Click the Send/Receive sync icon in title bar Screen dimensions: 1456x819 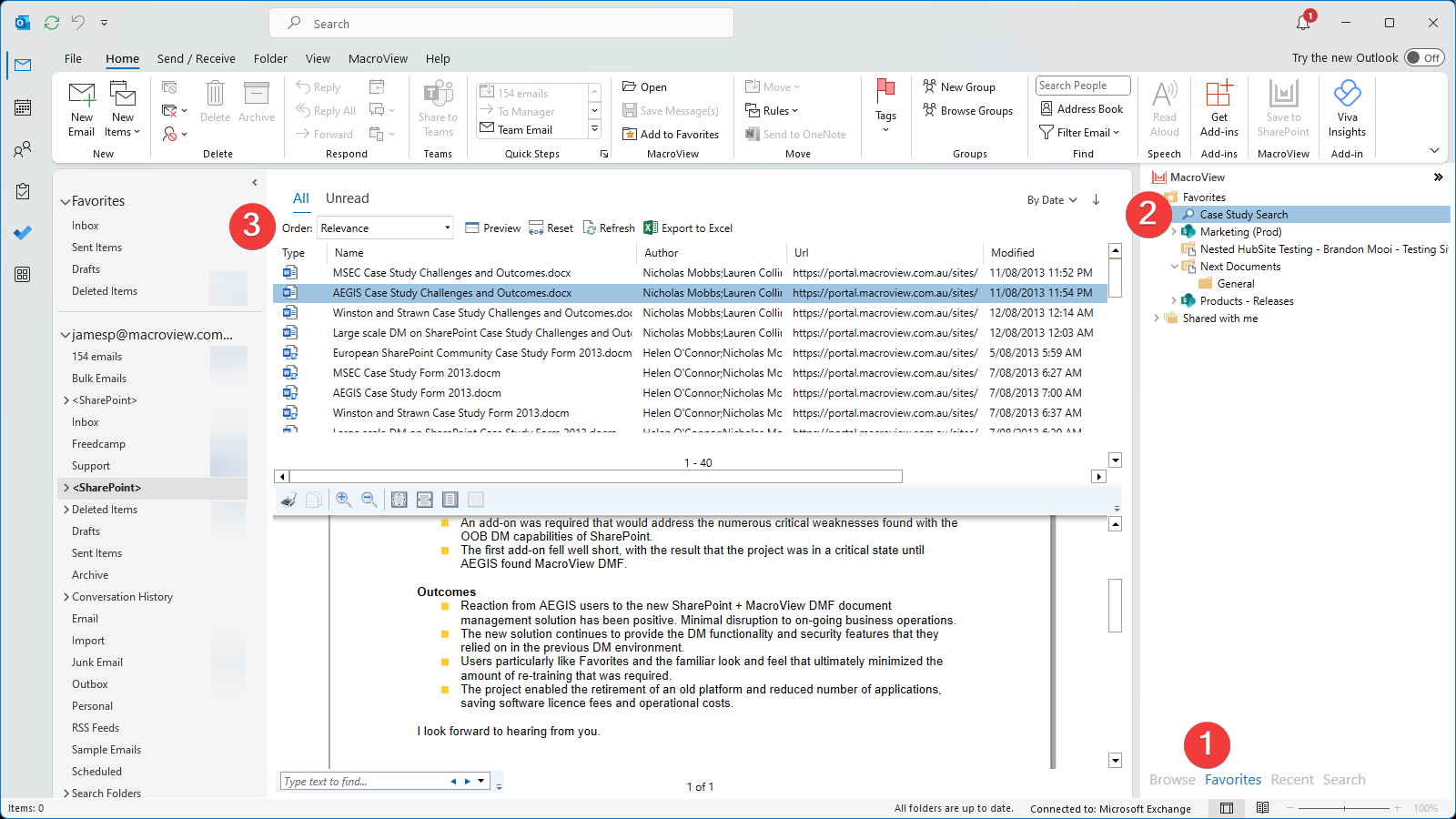pos(52,23)
